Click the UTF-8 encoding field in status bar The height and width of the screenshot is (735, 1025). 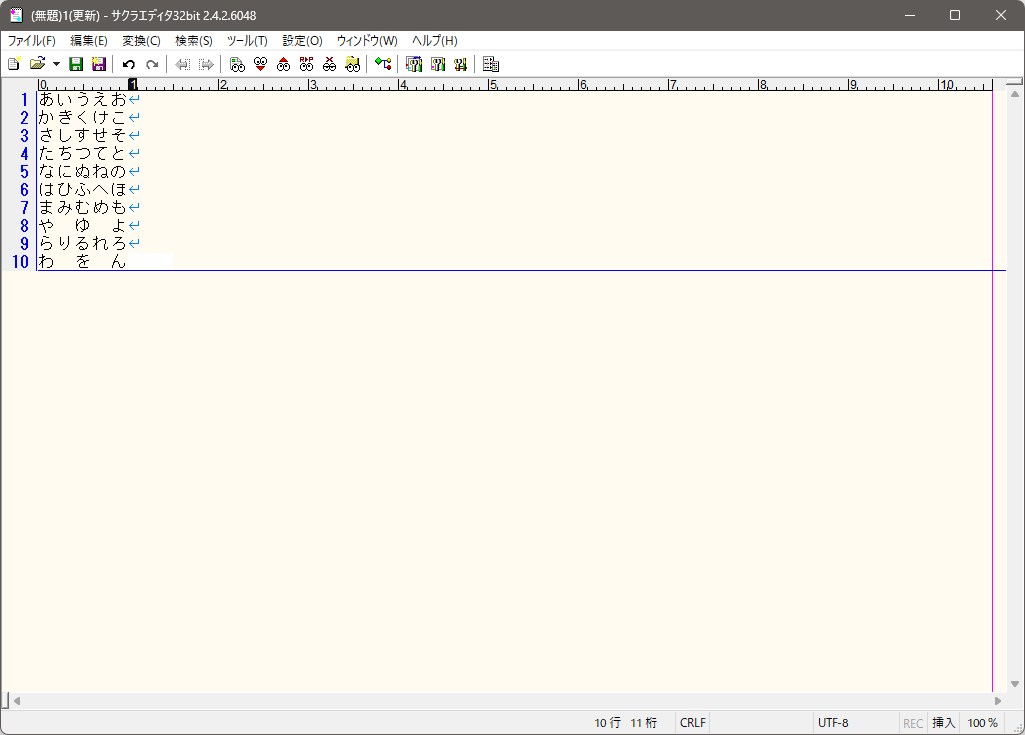point(833,723)
